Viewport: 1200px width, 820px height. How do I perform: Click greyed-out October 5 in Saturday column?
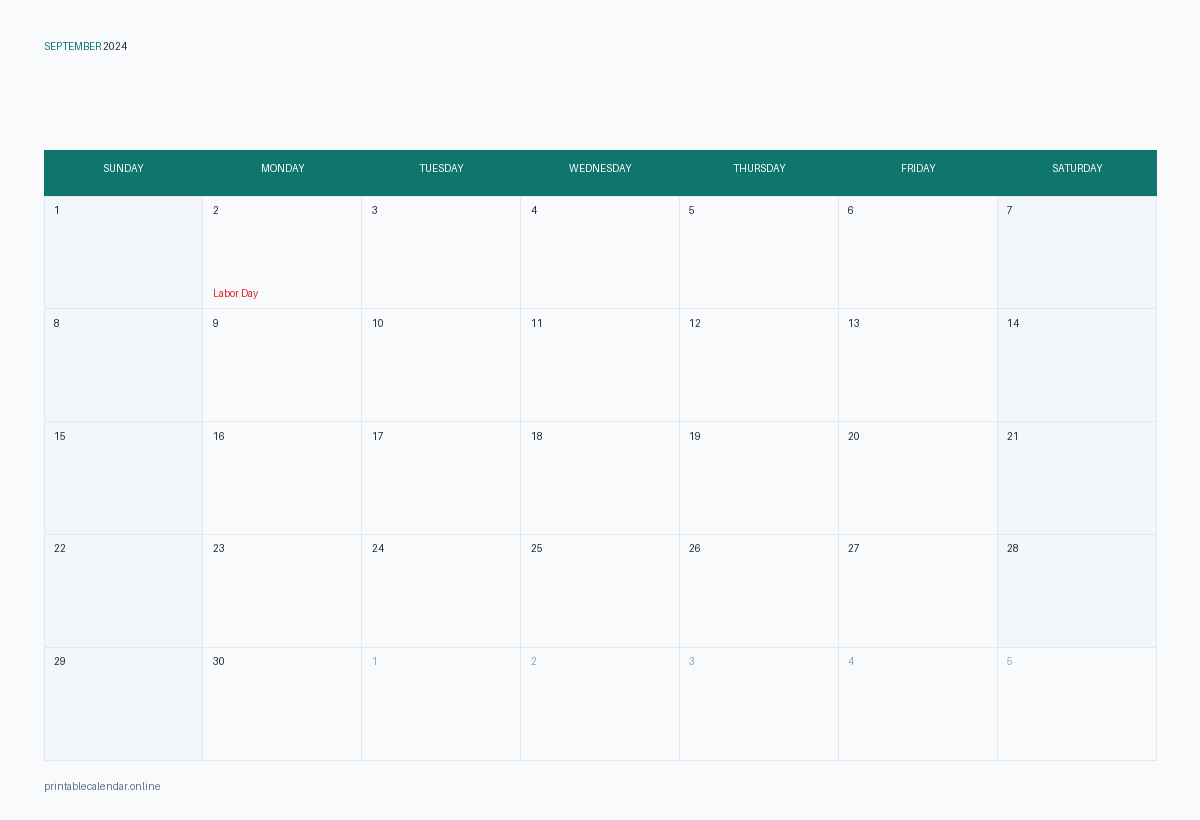1010,661
